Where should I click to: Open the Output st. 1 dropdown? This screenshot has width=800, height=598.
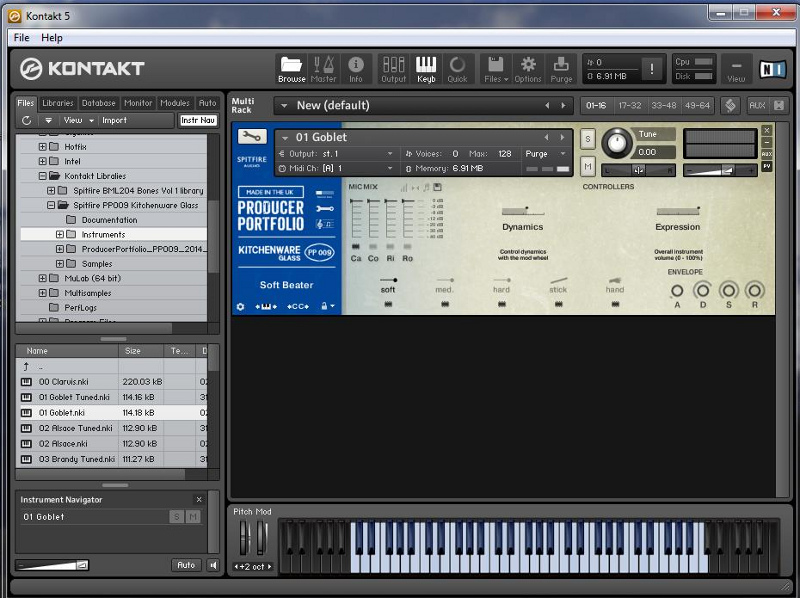click(x=336, y=154)
